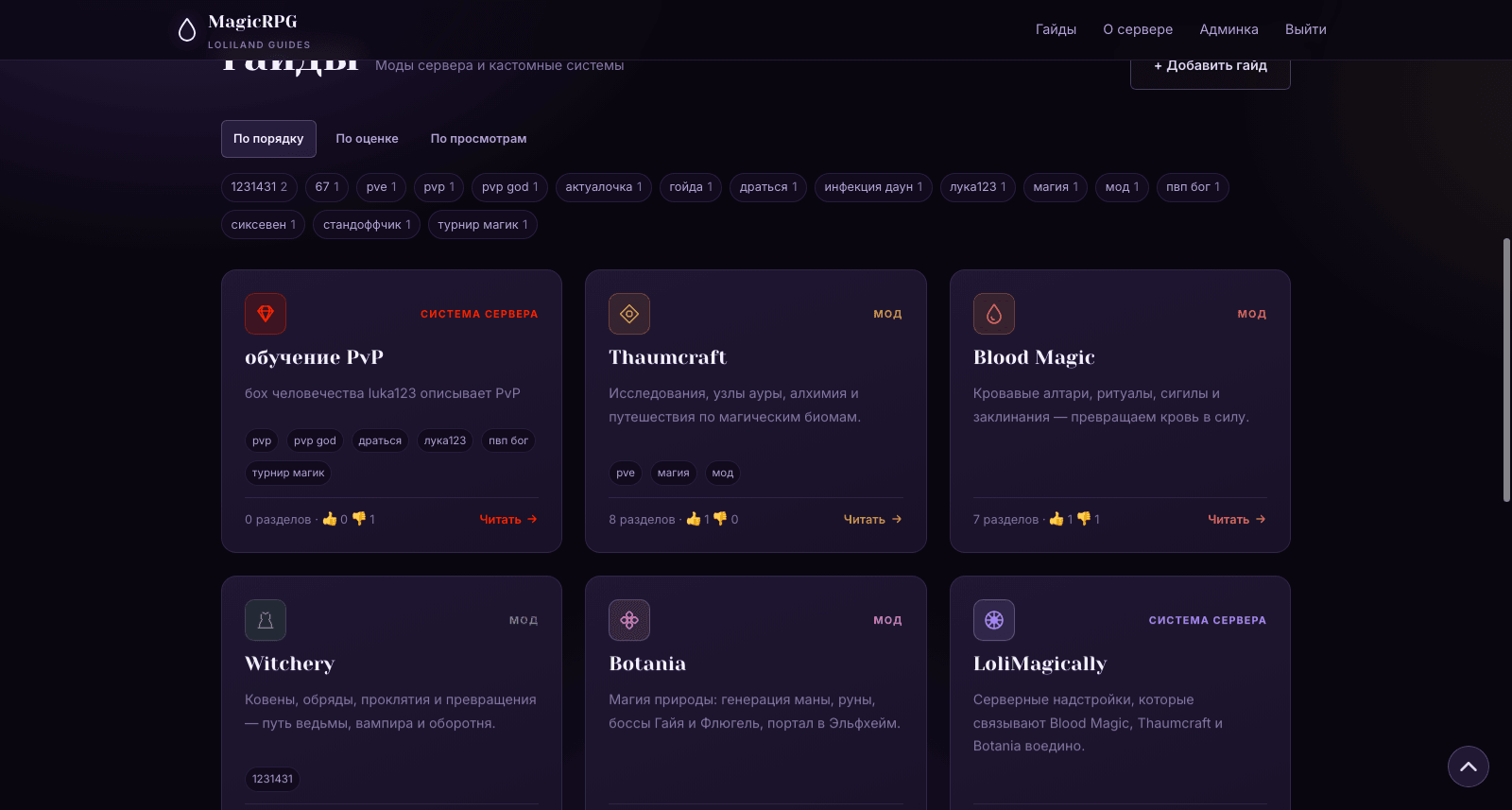This screenshot has height=810, width=1512.
Task: Click the pvp tag on обучение PvP card
Action: tap(262, 440)
